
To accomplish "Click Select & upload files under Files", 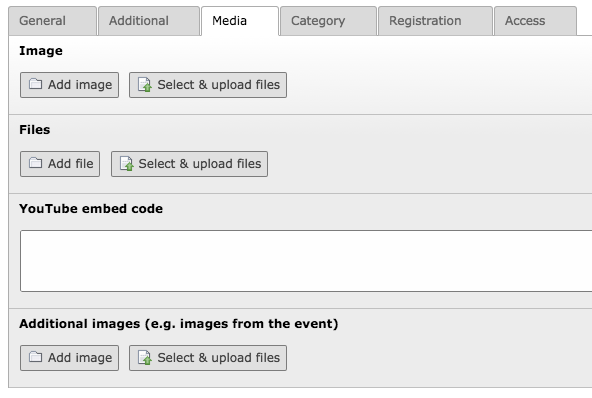I will point(190,164).
